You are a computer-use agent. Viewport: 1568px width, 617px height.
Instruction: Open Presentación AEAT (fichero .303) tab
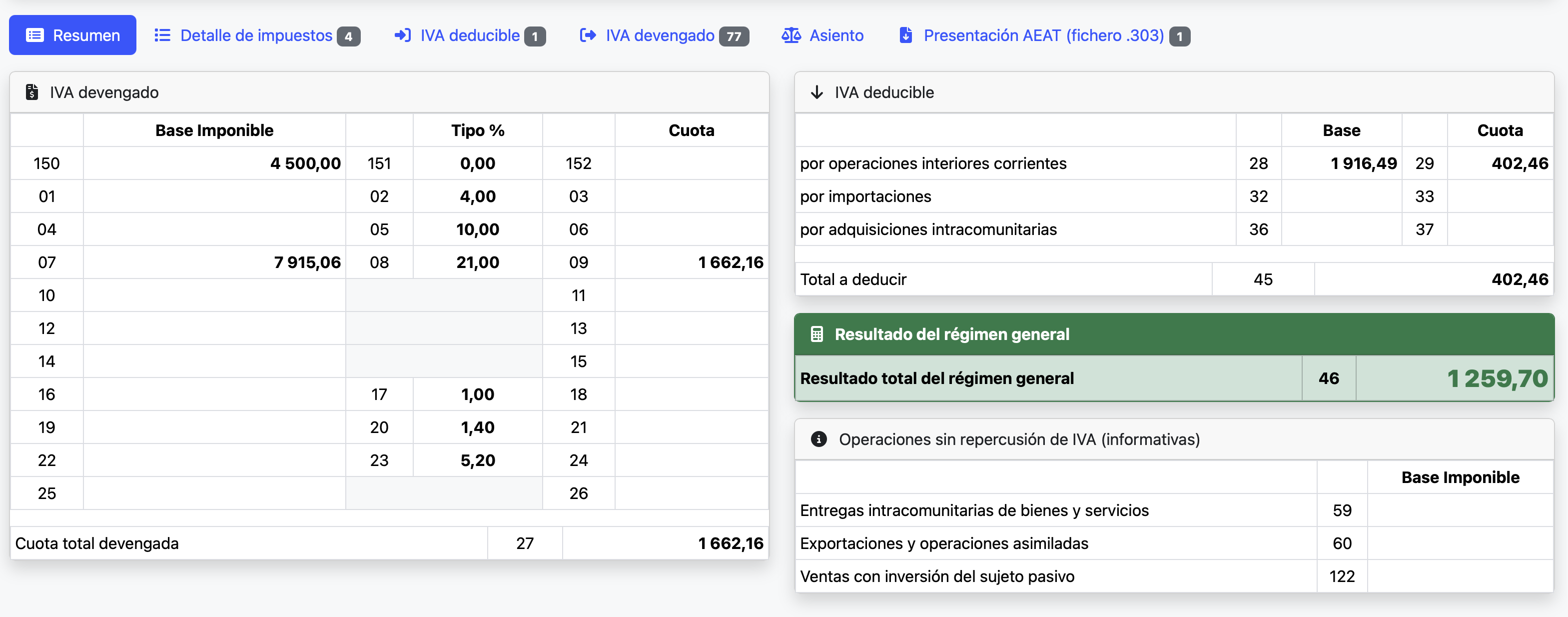pos(1044,35)
